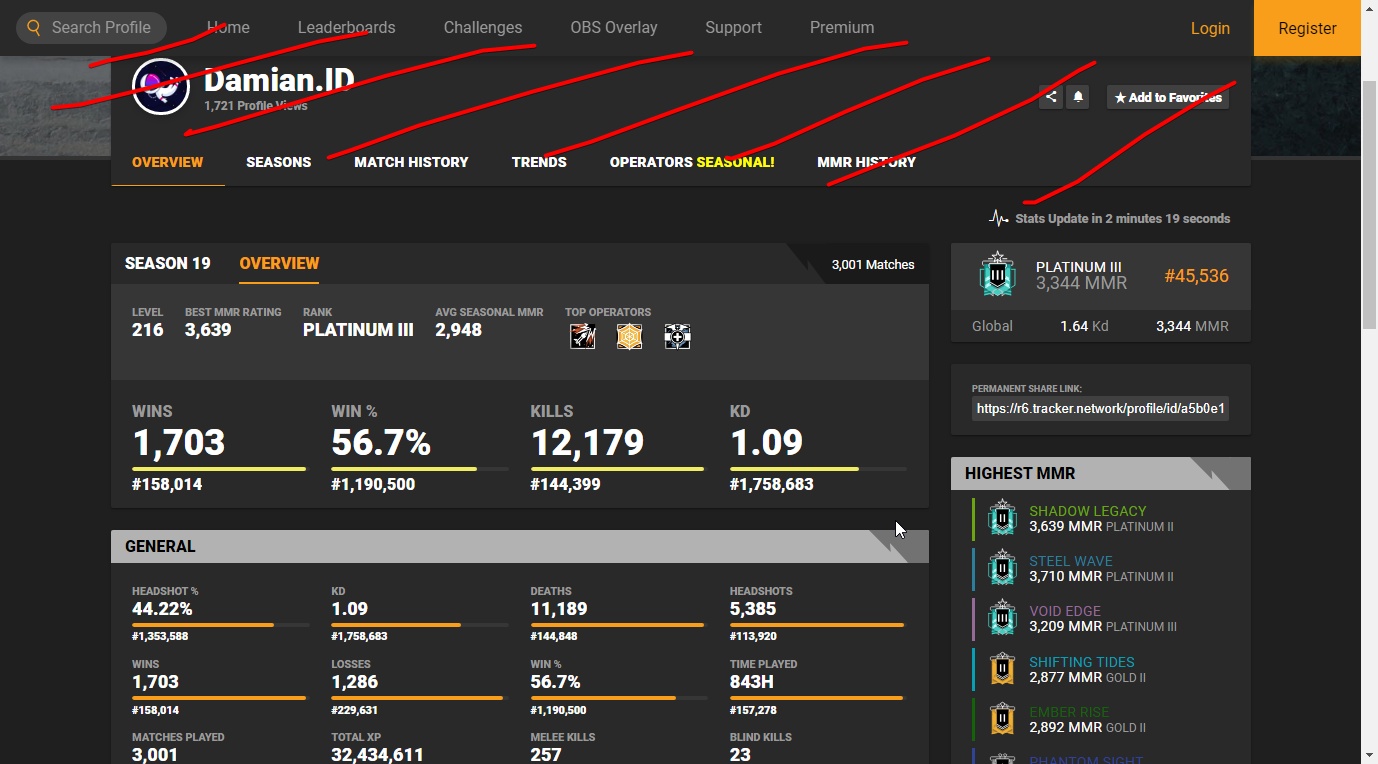
Task: Click the notification bell icon
Action: point(1078,97)
